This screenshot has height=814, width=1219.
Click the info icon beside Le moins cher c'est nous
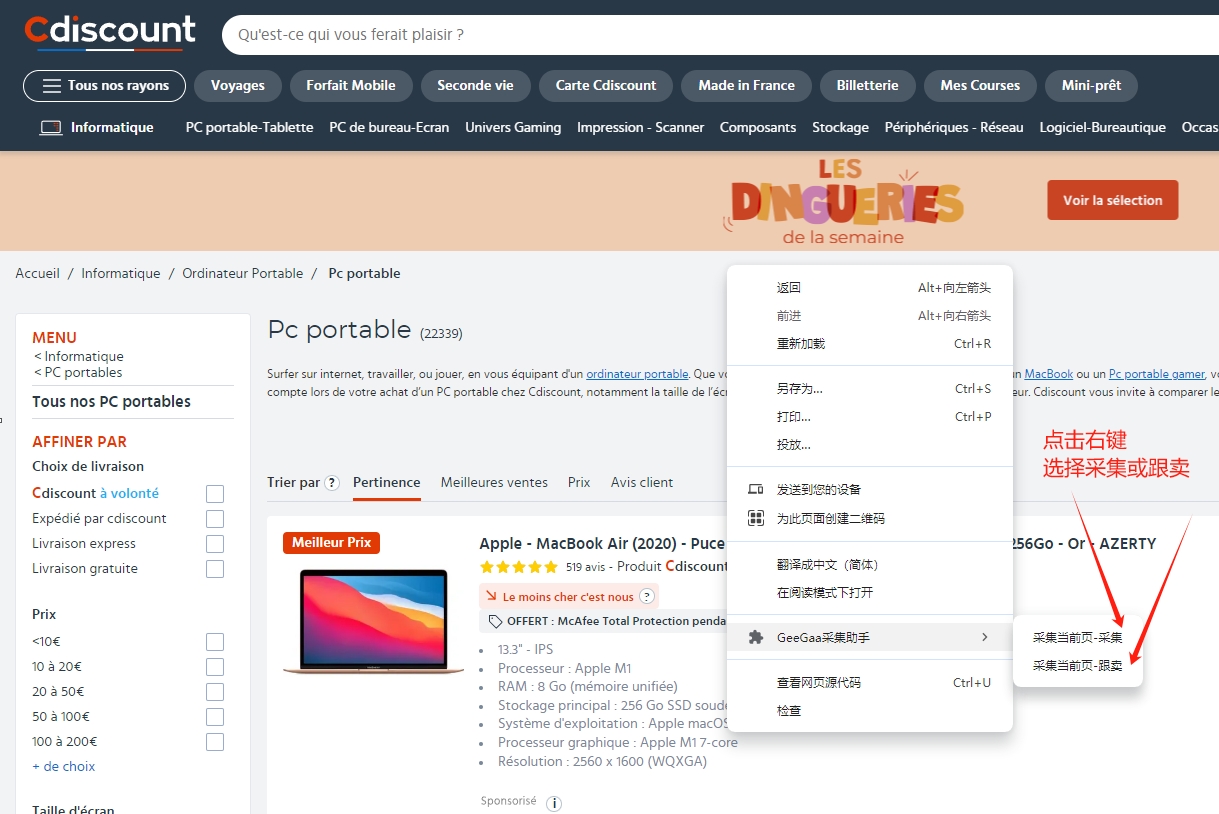tap(647, 597)
